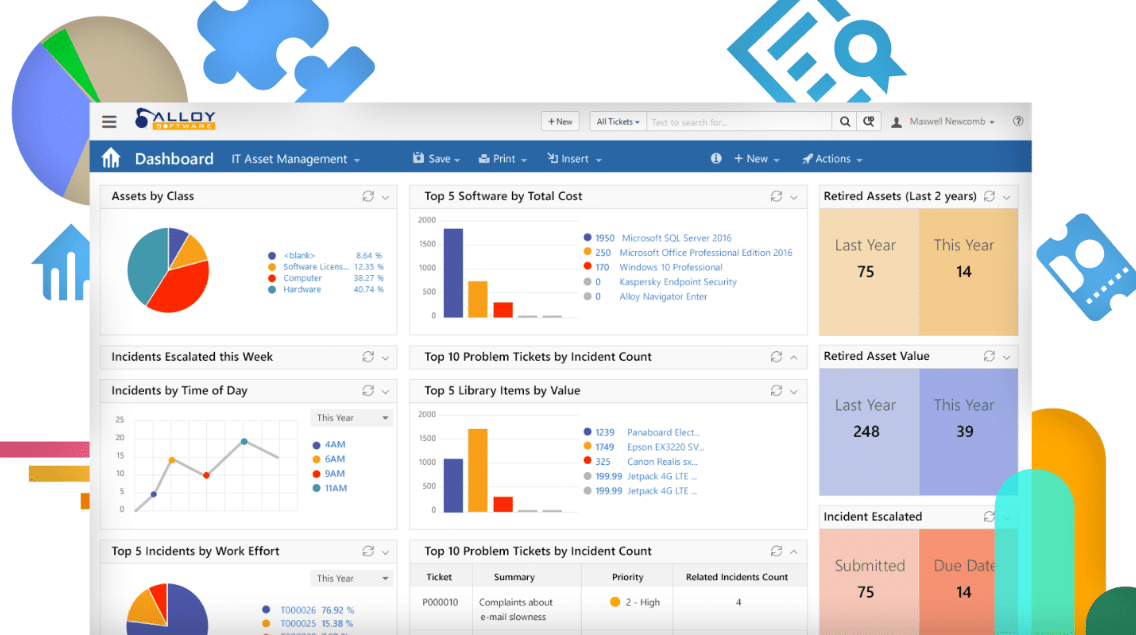Click the info circle icon in toolbar
The height and width of the screenshot is (635, 1136).
(716, 158)
